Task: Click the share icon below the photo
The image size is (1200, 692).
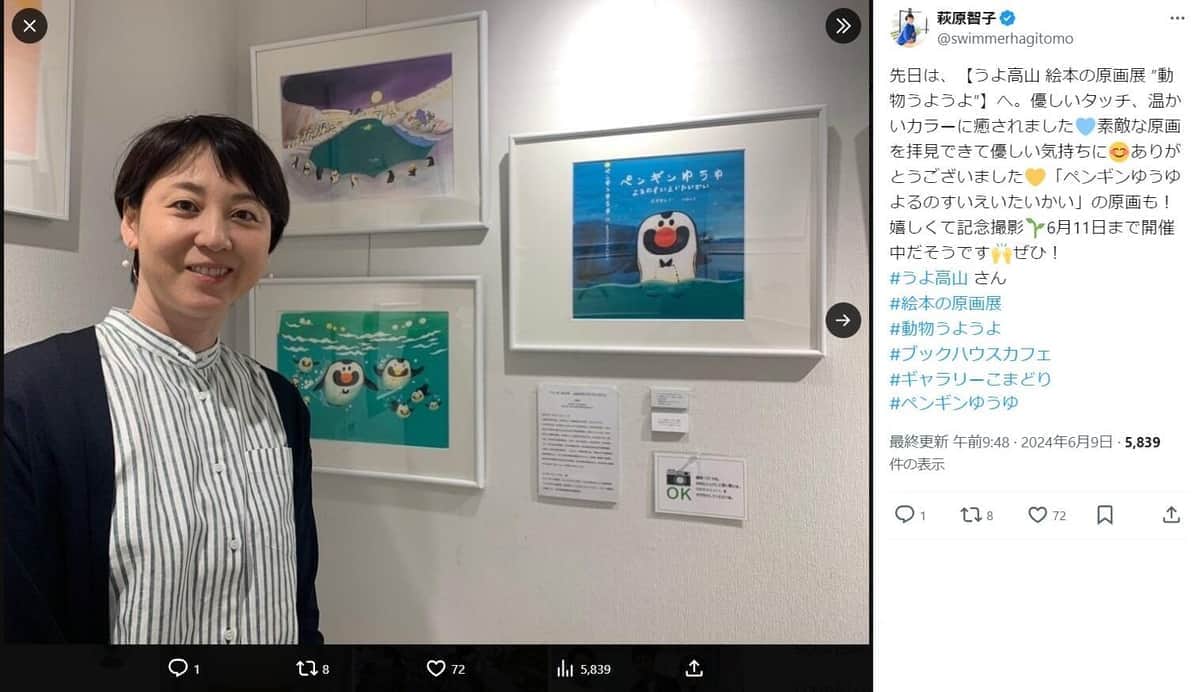Action: coord(694,668)
